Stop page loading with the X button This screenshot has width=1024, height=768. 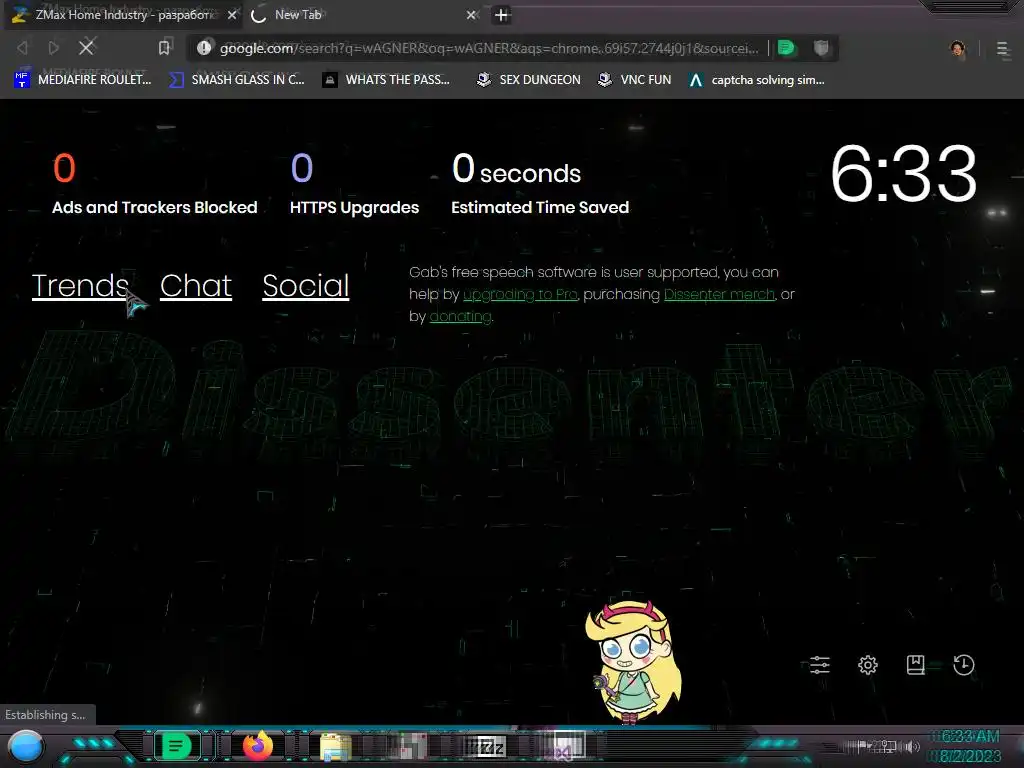coord(86,46)
